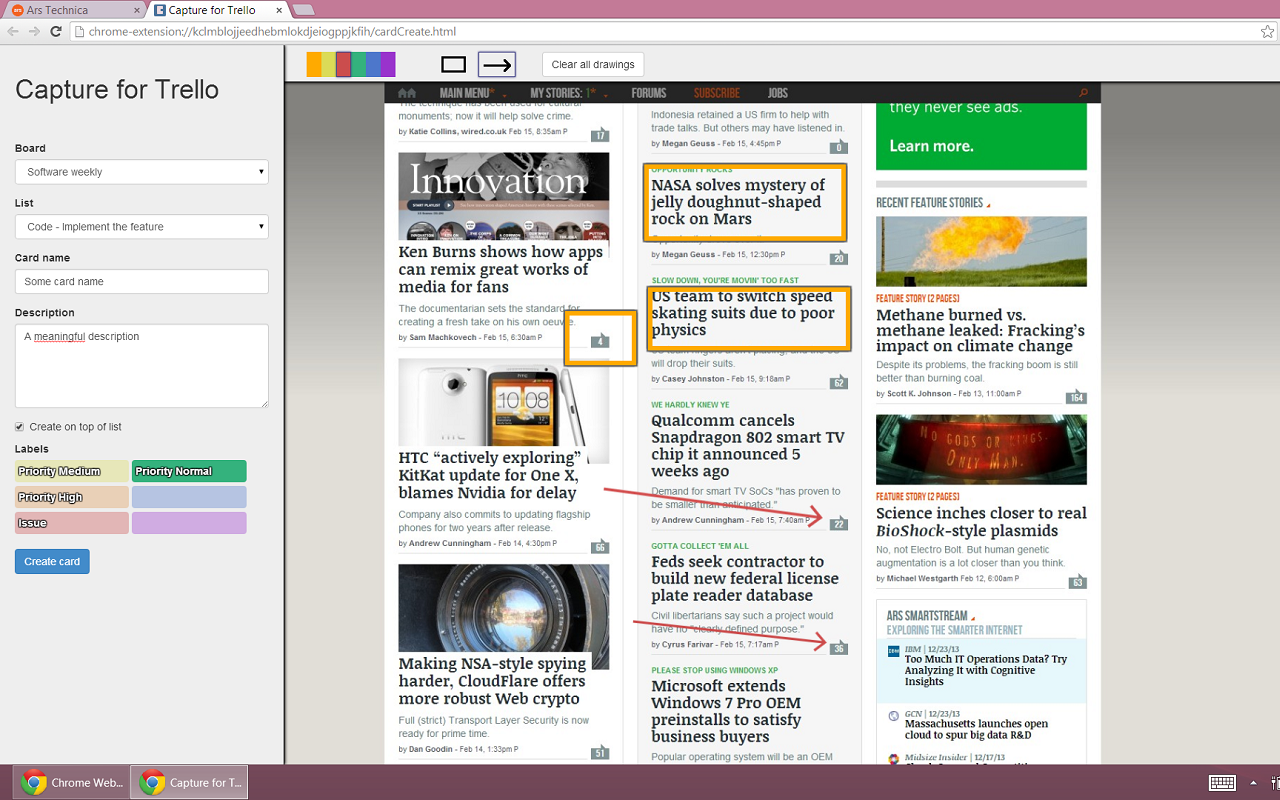Pick the yellow drawing color
The width and height of the screenshot is (1280, 800).
click(329, 65)
